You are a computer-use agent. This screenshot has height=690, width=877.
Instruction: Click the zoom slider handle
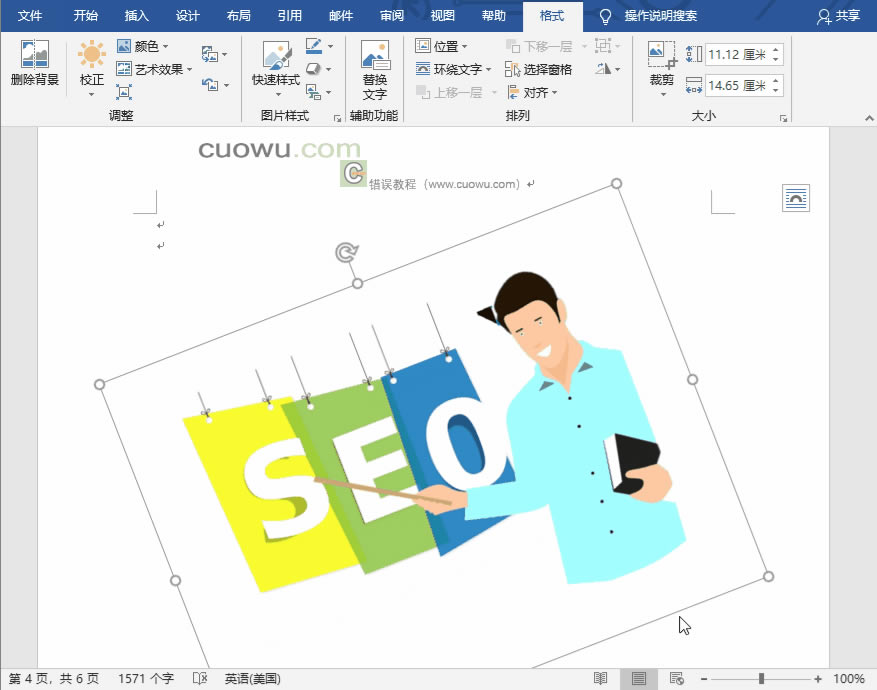click(761, 679)
